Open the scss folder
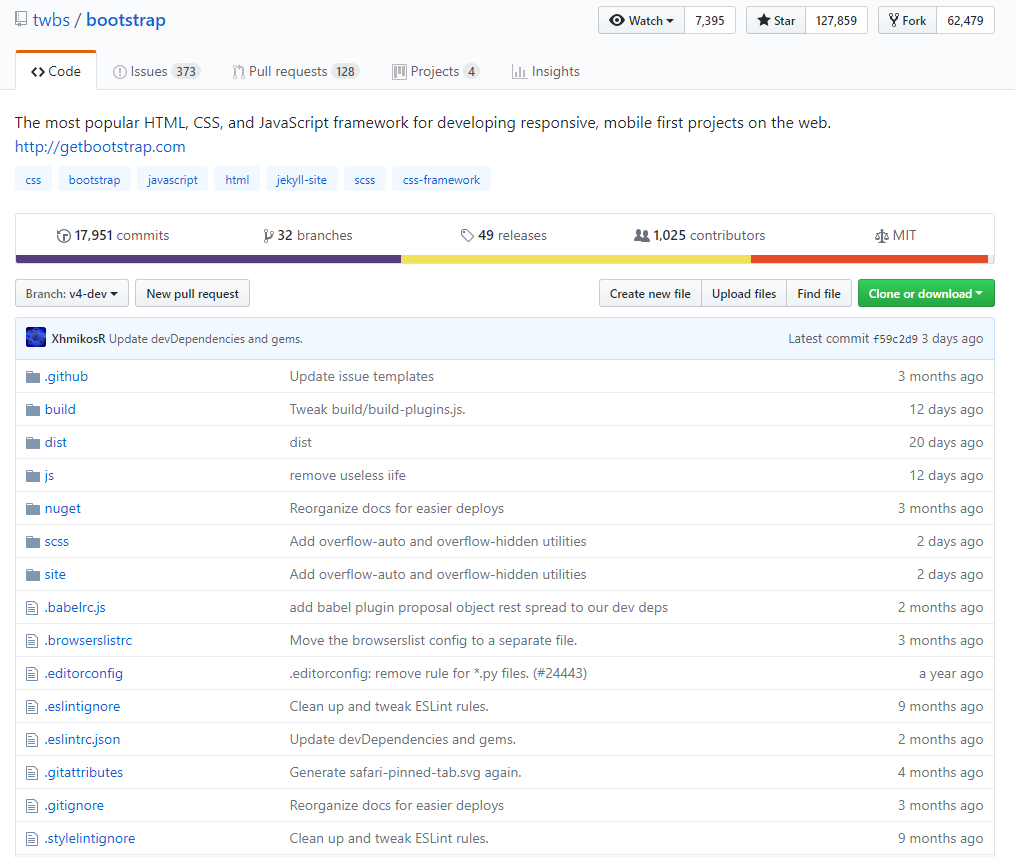 click(56, 542)
